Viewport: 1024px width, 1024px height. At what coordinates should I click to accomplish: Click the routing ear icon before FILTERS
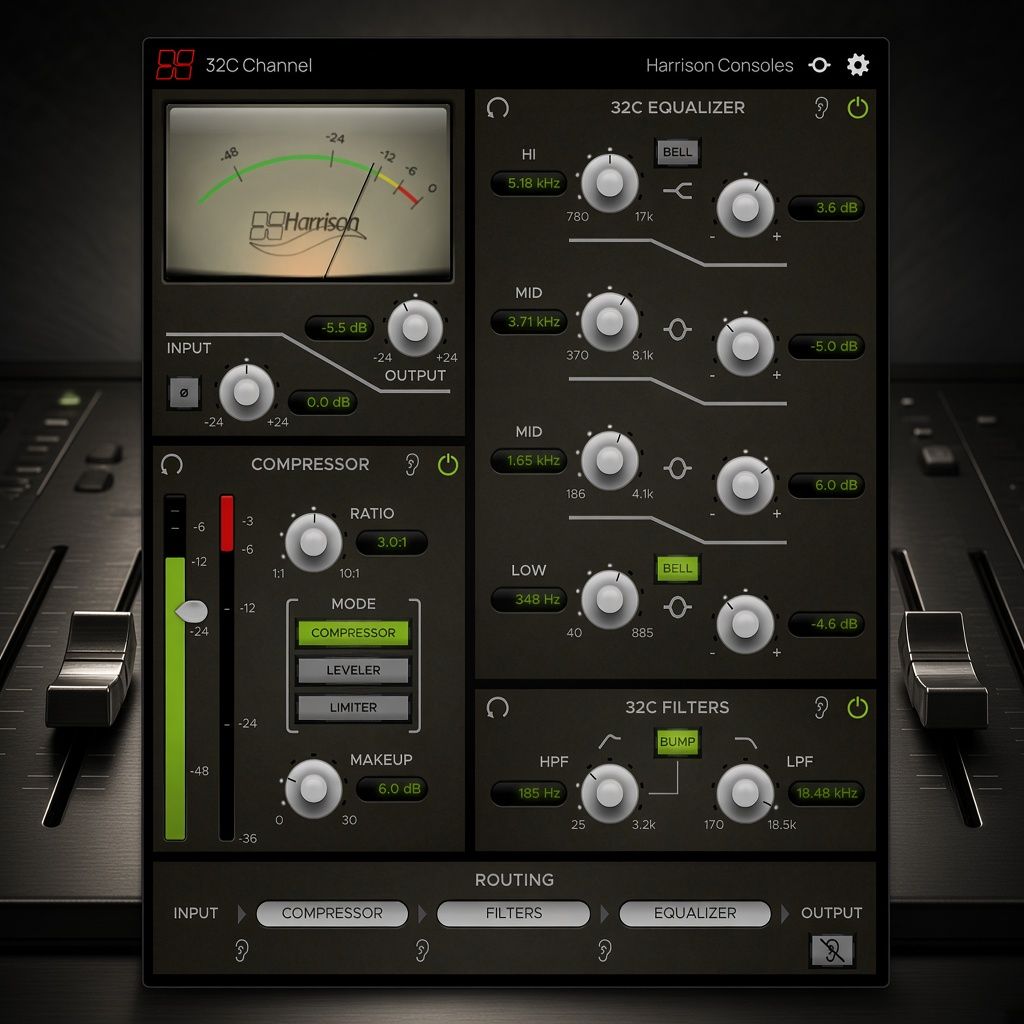tap(423, 950)
